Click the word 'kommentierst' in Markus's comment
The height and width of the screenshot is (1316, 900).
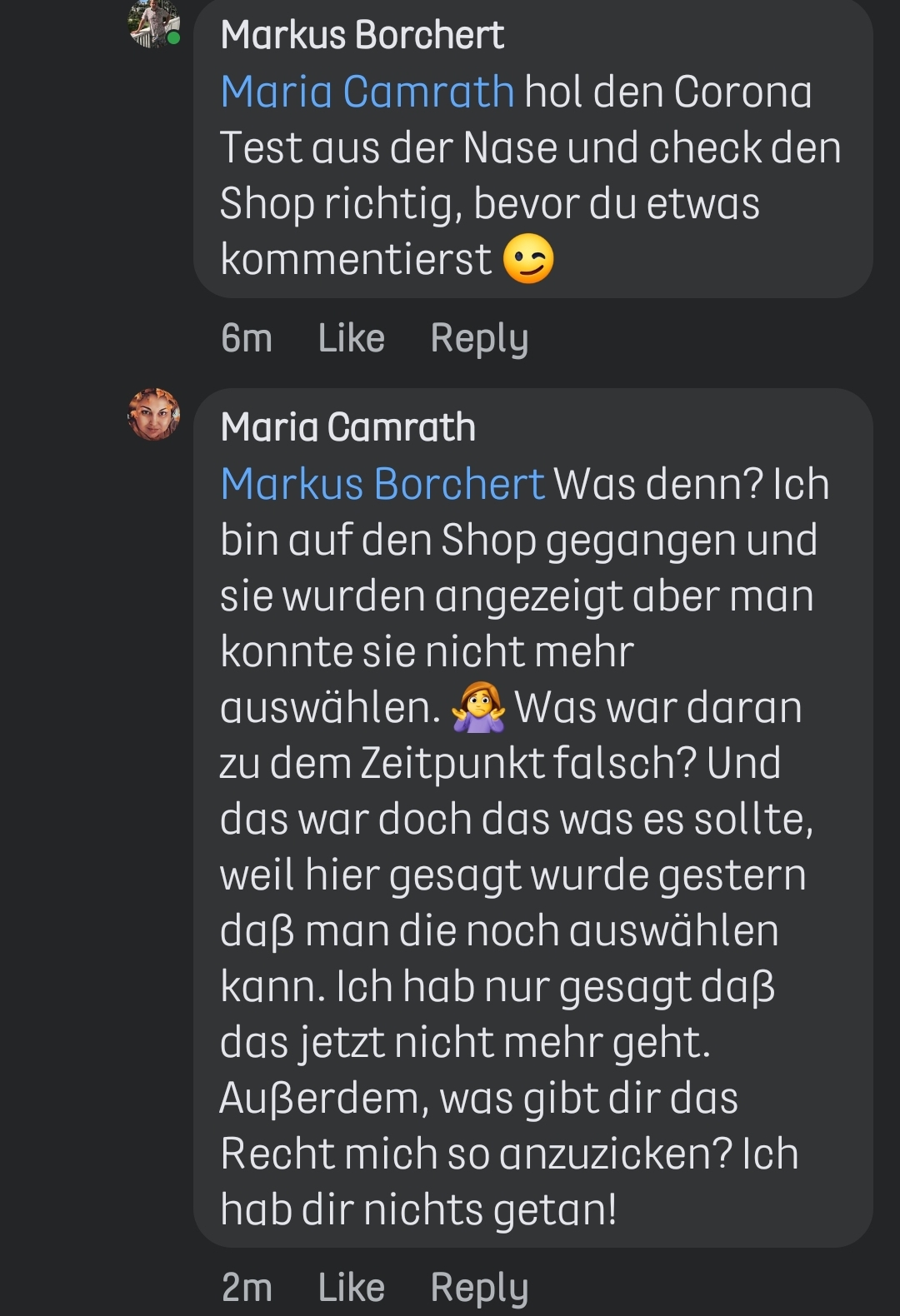[356, 259]
